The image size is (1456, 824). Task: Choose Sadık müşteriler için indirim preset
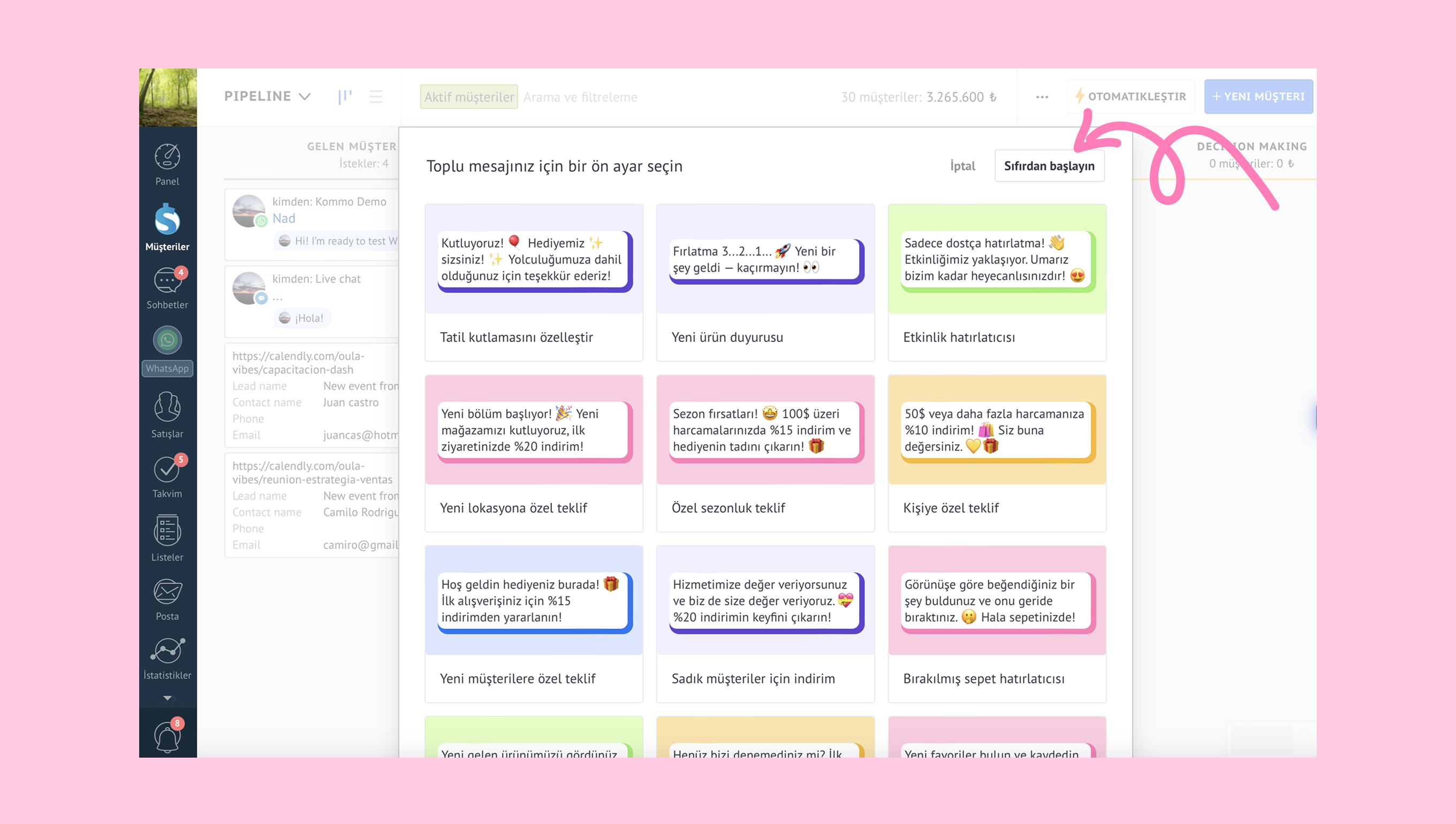pos(765,624)
